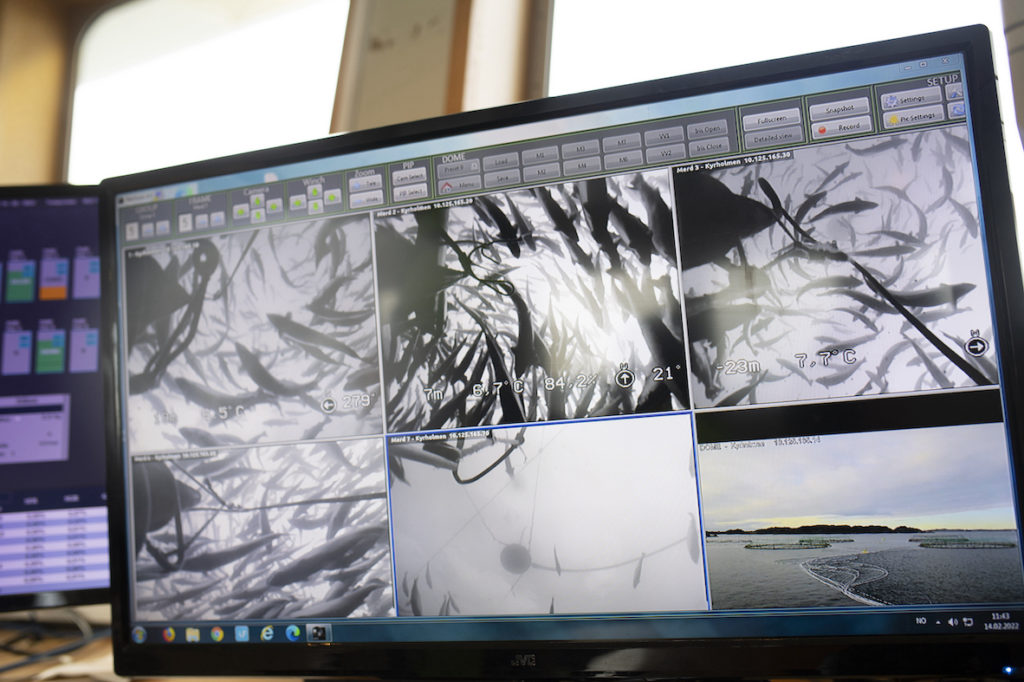Switch to Fullscreen view
The width and height of the screenshot is (1024, 682).
pyautogui.click(x=771, y=120)
